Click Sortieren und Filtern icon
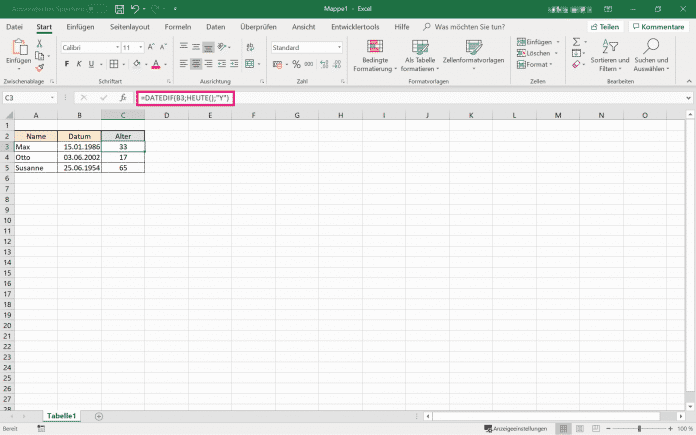 (610, 54)
